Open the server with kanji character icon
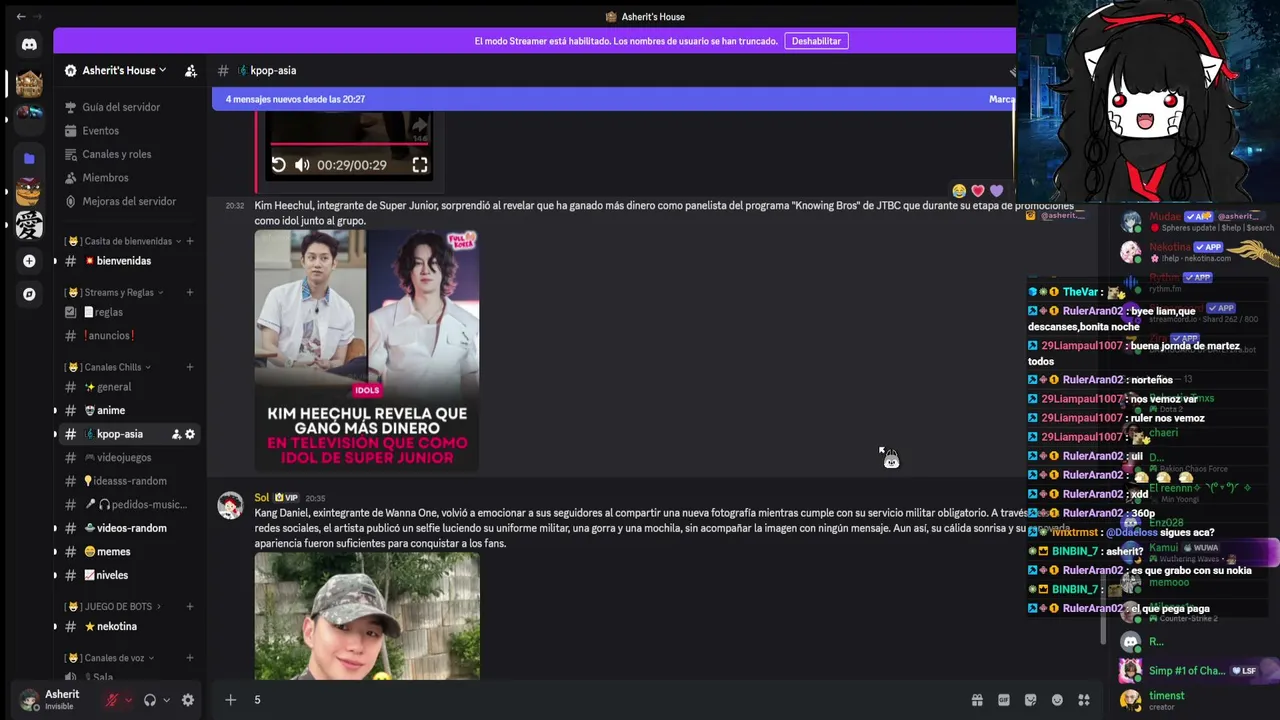The height and width of the screenshot is (720, 1280). coord(29,226)
